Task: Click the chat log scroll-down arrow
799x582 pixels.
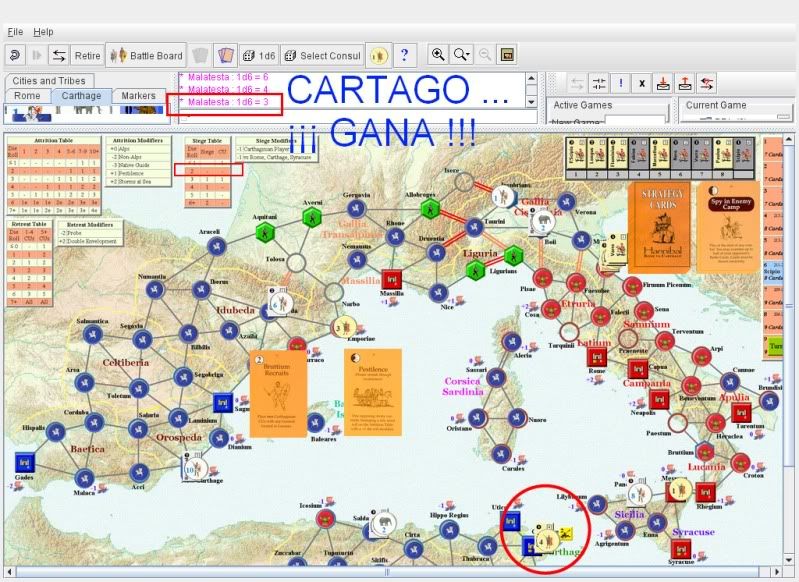Action: 531,102
